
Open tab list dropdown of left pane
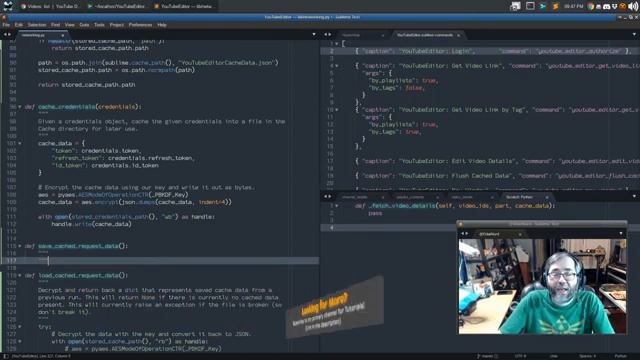click(x=314, y=35)
